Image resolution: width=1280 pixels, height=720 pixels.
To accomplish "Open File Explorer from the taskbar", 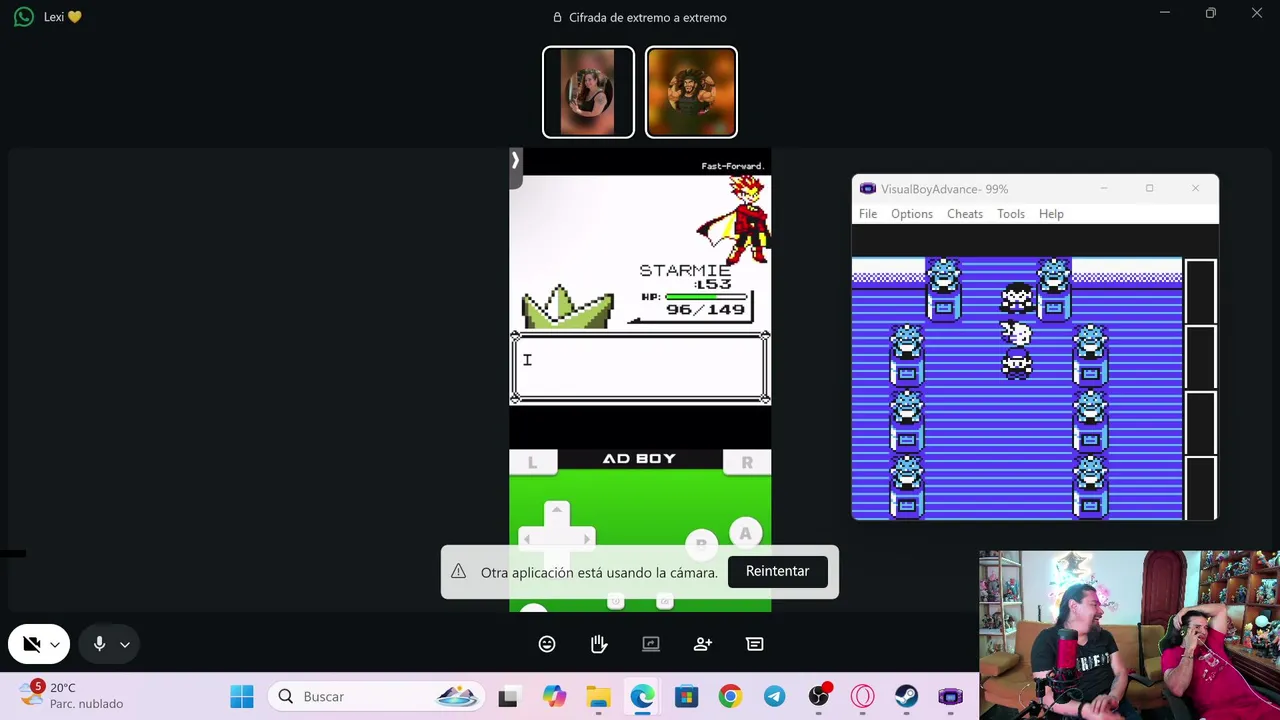I will [x=598, y=696].
